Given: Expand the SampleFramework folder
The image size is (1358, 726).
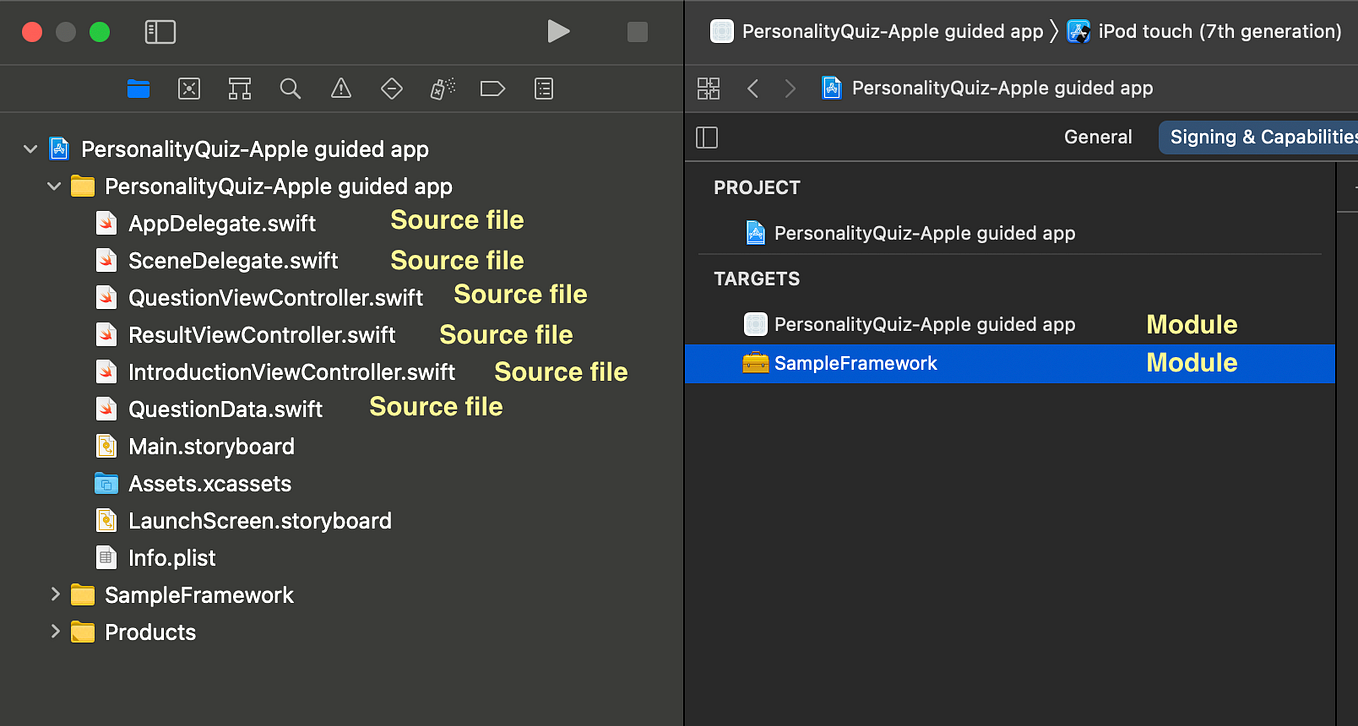Looking at the screenshot, I should (57, 594).
